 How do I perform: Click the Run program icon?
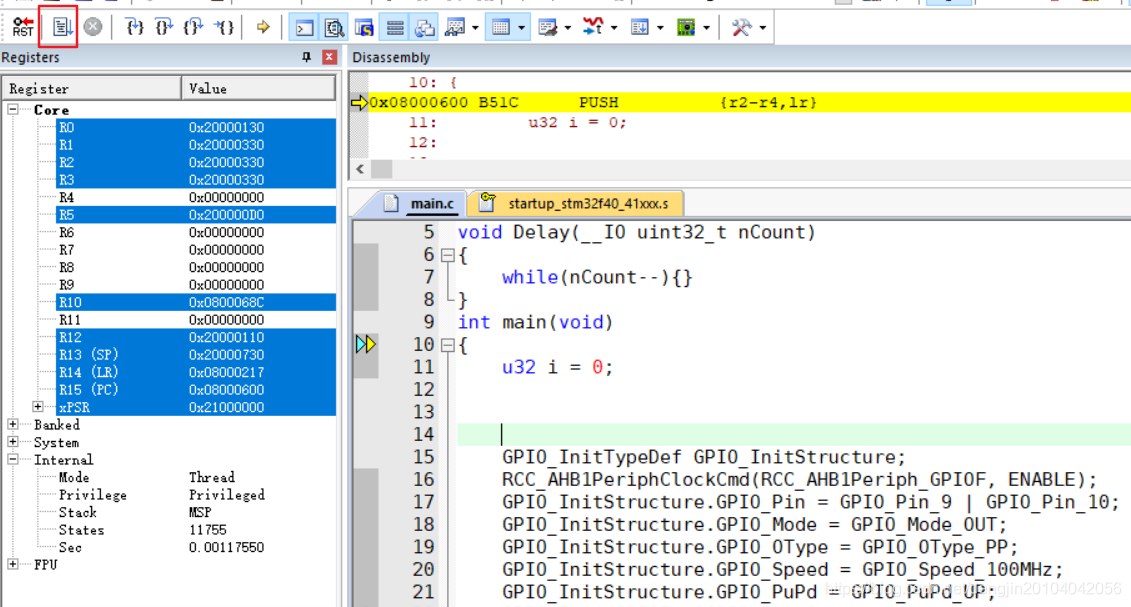[61, 27]
